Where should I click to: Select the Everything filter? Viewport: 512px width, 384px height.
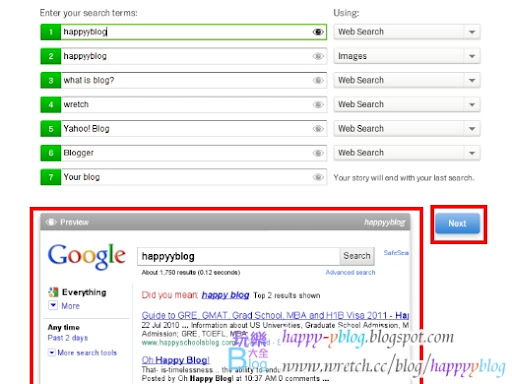[x=84, y=292]
